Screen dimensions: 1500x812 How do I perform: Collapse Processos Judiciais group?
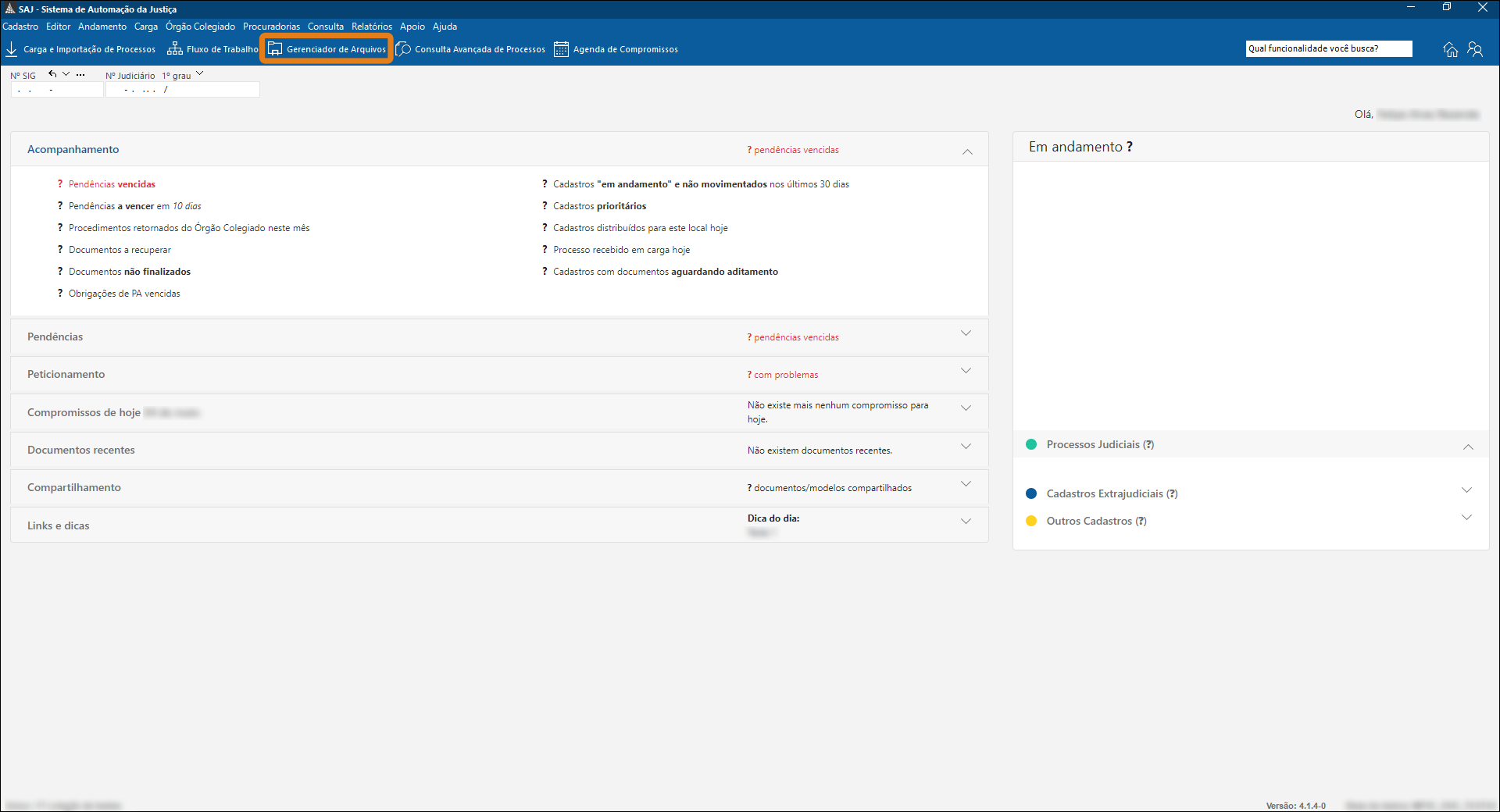[1468, 447]
